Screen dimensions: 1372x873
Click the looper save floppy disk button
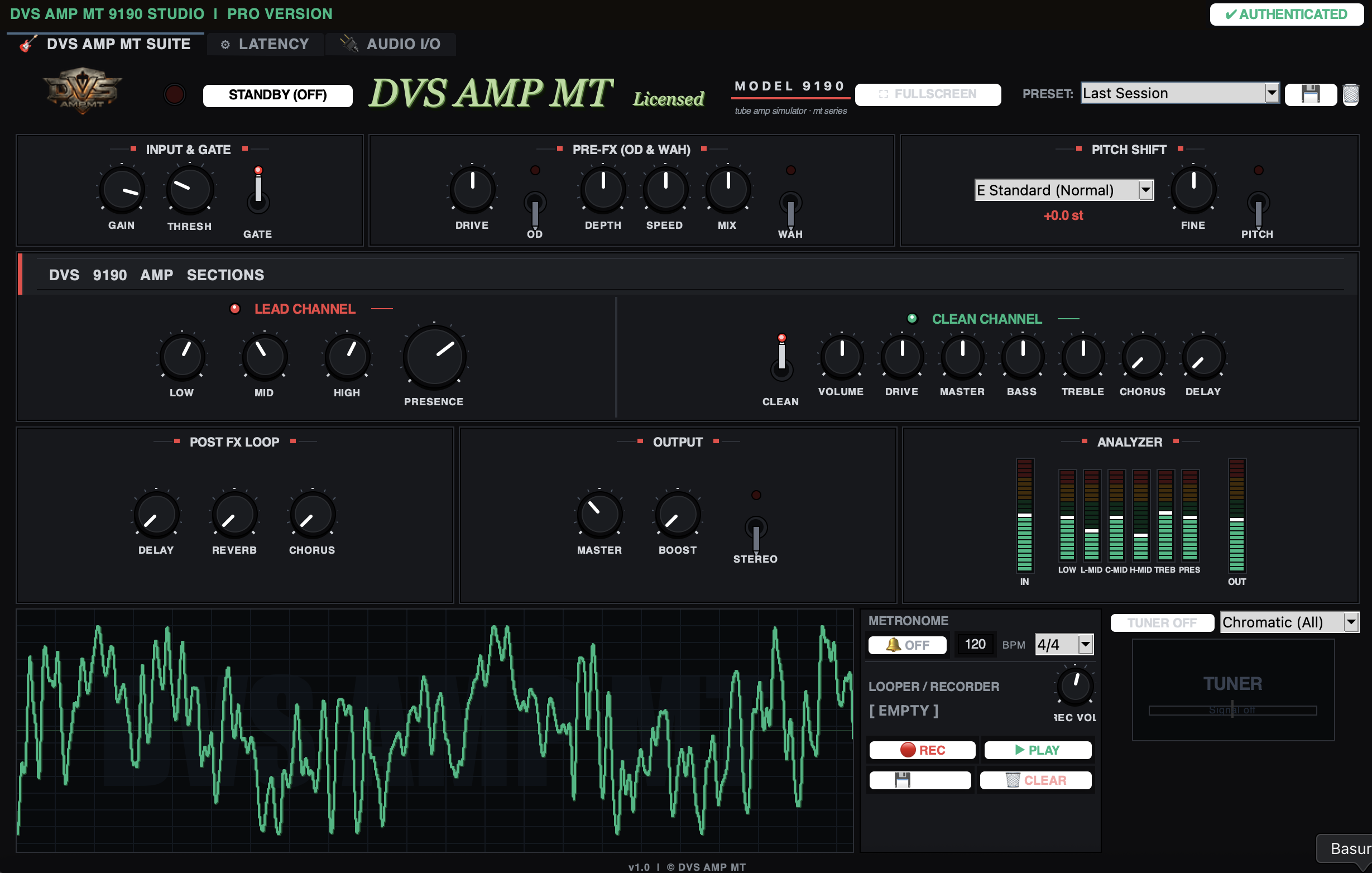[x=920, y=780]
